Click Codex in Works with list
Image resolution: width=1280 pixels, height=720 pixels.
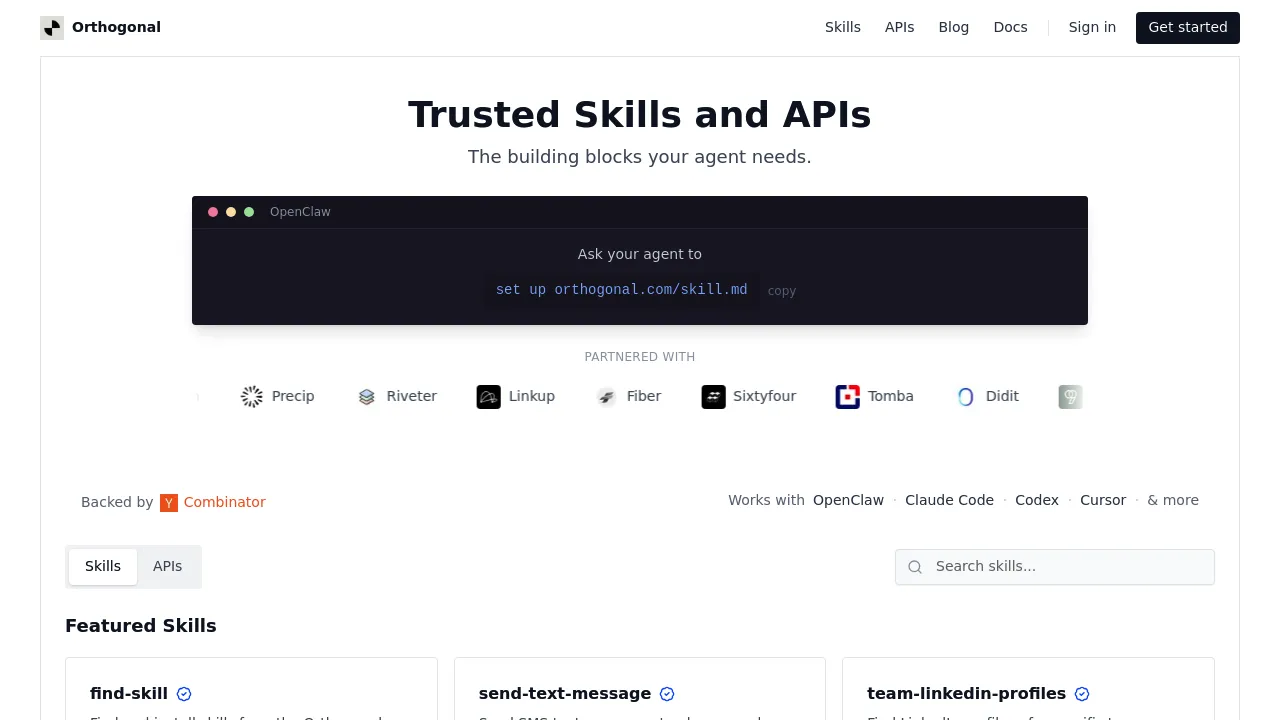point(1037,501)
